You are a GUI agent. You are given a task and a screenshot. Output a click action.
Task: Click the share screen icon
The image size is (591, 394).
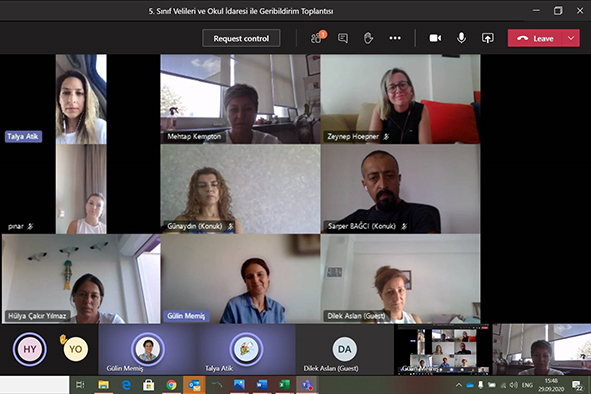(x=487, y=38)
